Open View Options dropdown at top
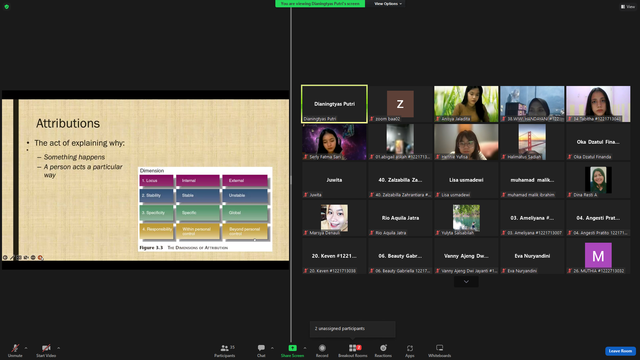The width and height of the screenshot is (640, 360). pos(388,4)
